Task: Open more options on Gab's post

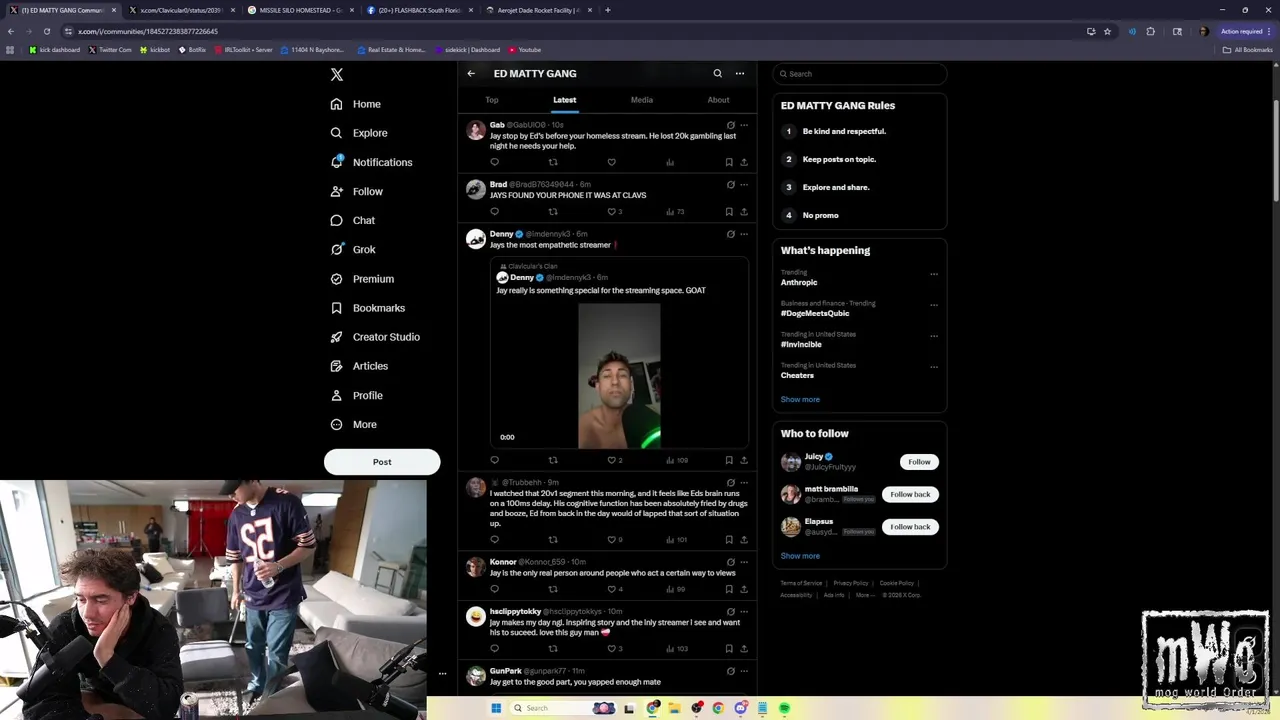Action: click(743, 125)
